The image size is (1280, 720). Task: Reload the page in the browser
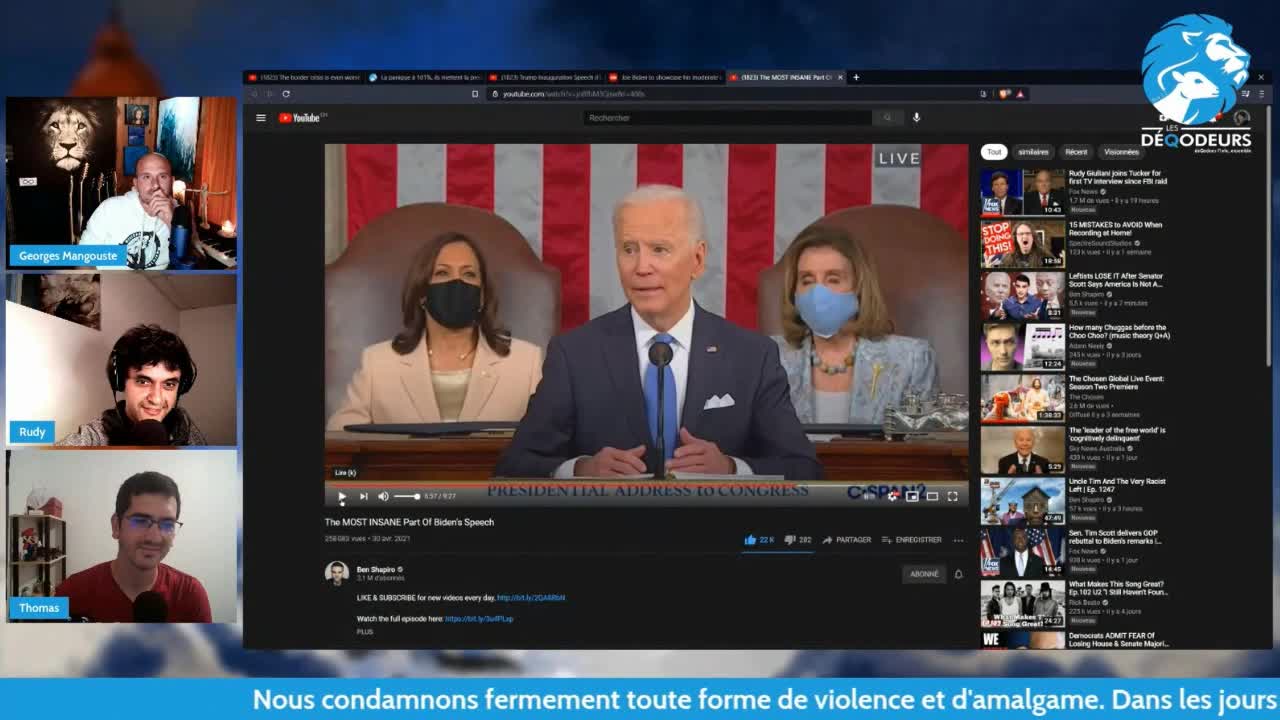(286, 94)
